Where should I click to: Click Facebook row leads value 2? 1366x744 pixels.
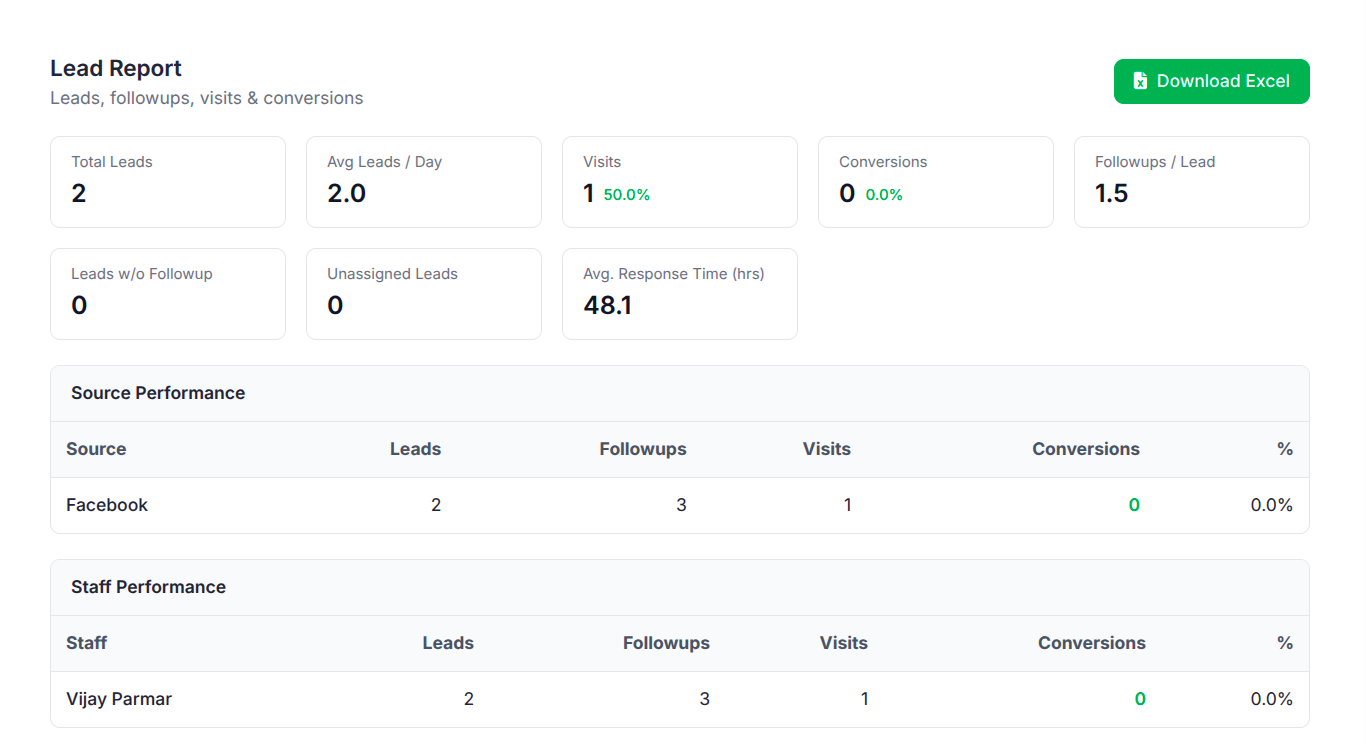tap(436, 505)
